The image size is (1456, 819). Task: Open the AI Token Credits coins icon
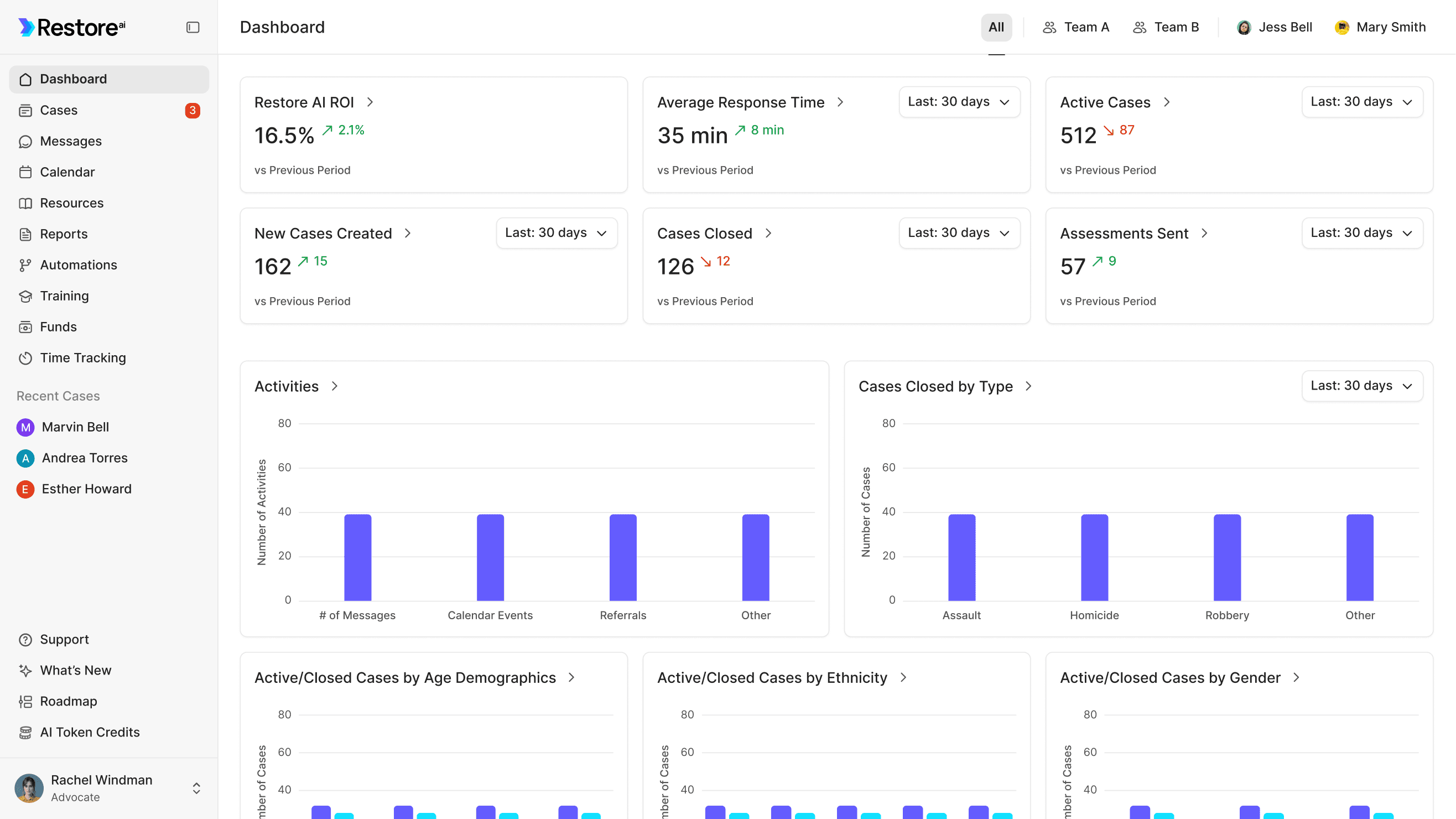coord(25,733)
